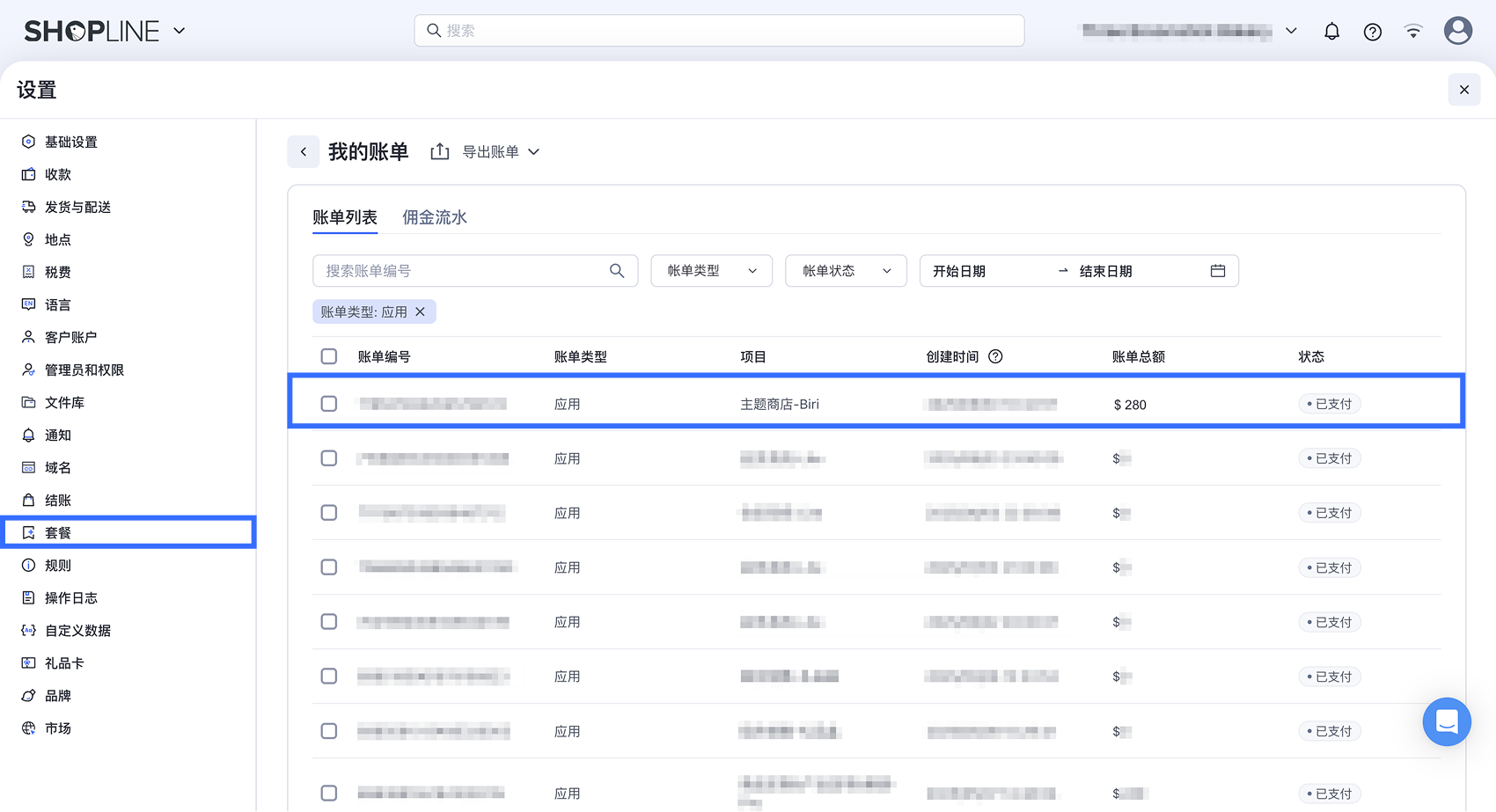Click the calendar icon in date range
This screenshot has height=812, width=1496.
coord(1217,271)
